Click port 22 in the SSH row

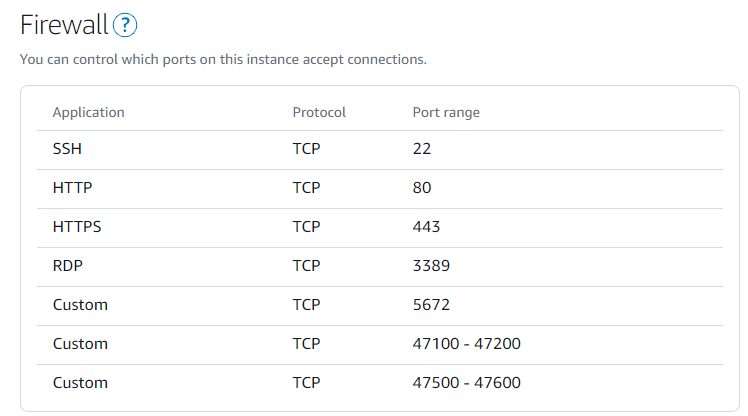pos(422,148)
